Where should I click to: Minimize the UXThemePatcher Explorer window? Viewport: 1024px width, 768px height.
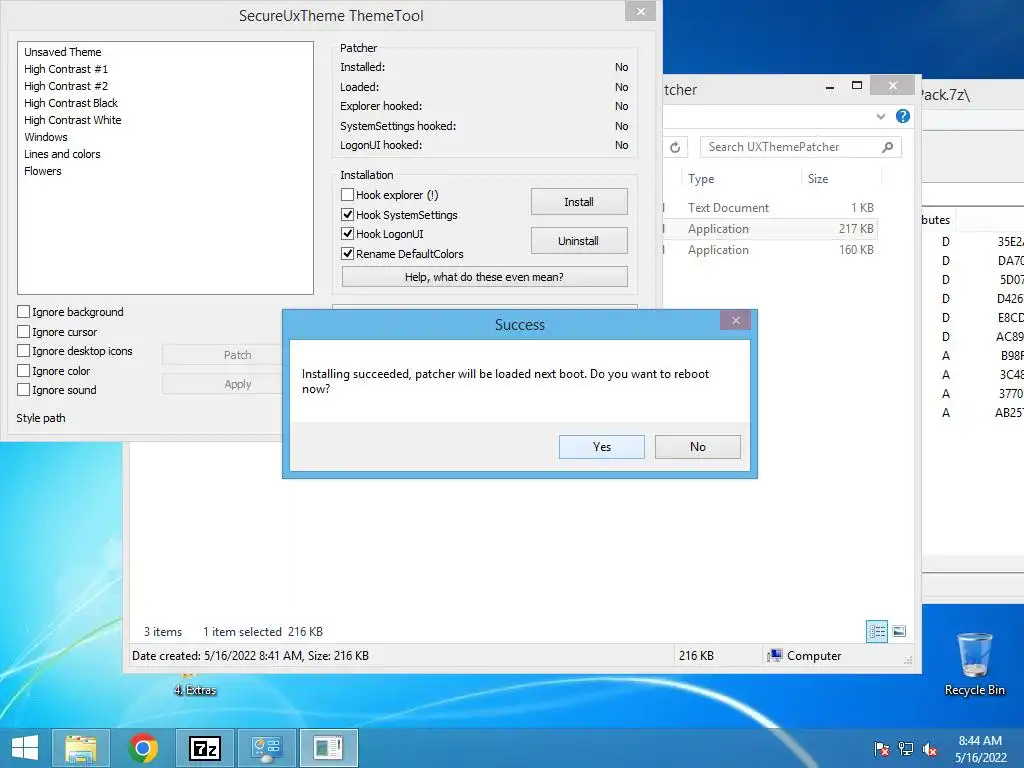coord(829,86)
